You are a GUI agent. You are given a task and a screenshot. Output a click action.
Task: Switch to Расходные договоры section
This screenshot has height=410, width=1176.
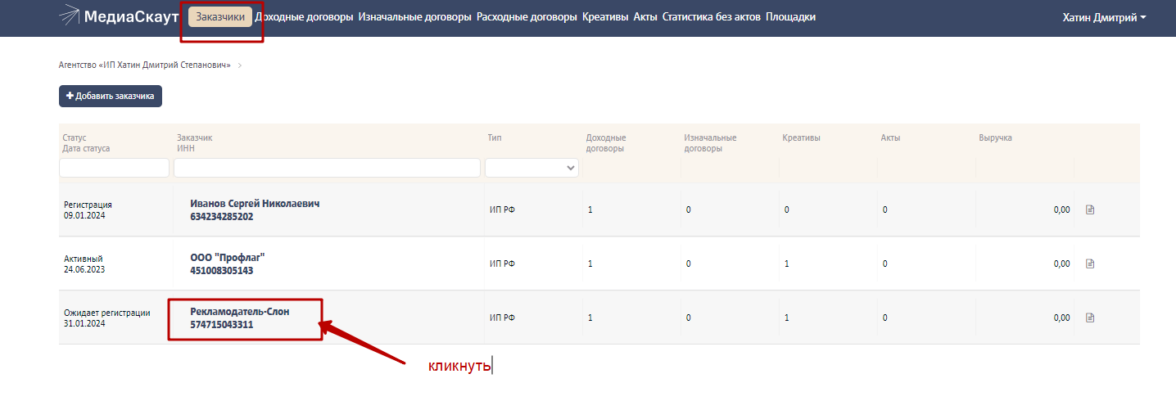tap(526, 17)
